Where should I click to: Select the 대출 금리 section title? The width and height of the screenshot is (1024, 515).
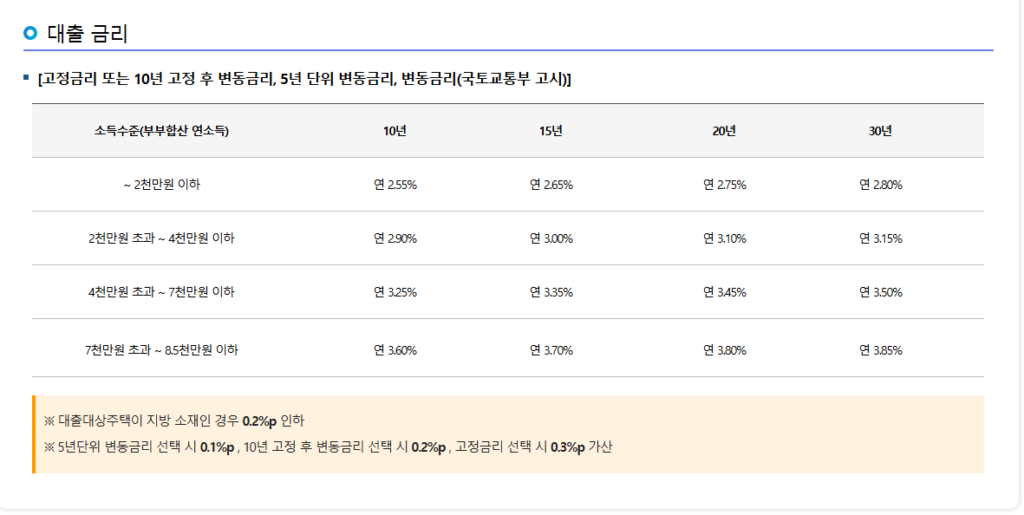pyautogui.click(x=87, y=33)
